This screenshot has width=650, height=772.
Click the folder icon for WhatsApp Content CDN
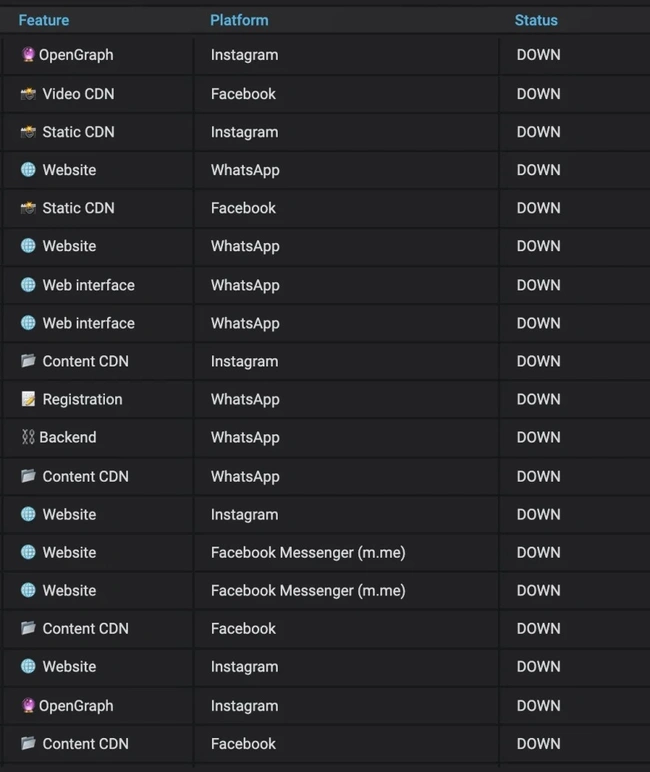click(x=28, y=476)
